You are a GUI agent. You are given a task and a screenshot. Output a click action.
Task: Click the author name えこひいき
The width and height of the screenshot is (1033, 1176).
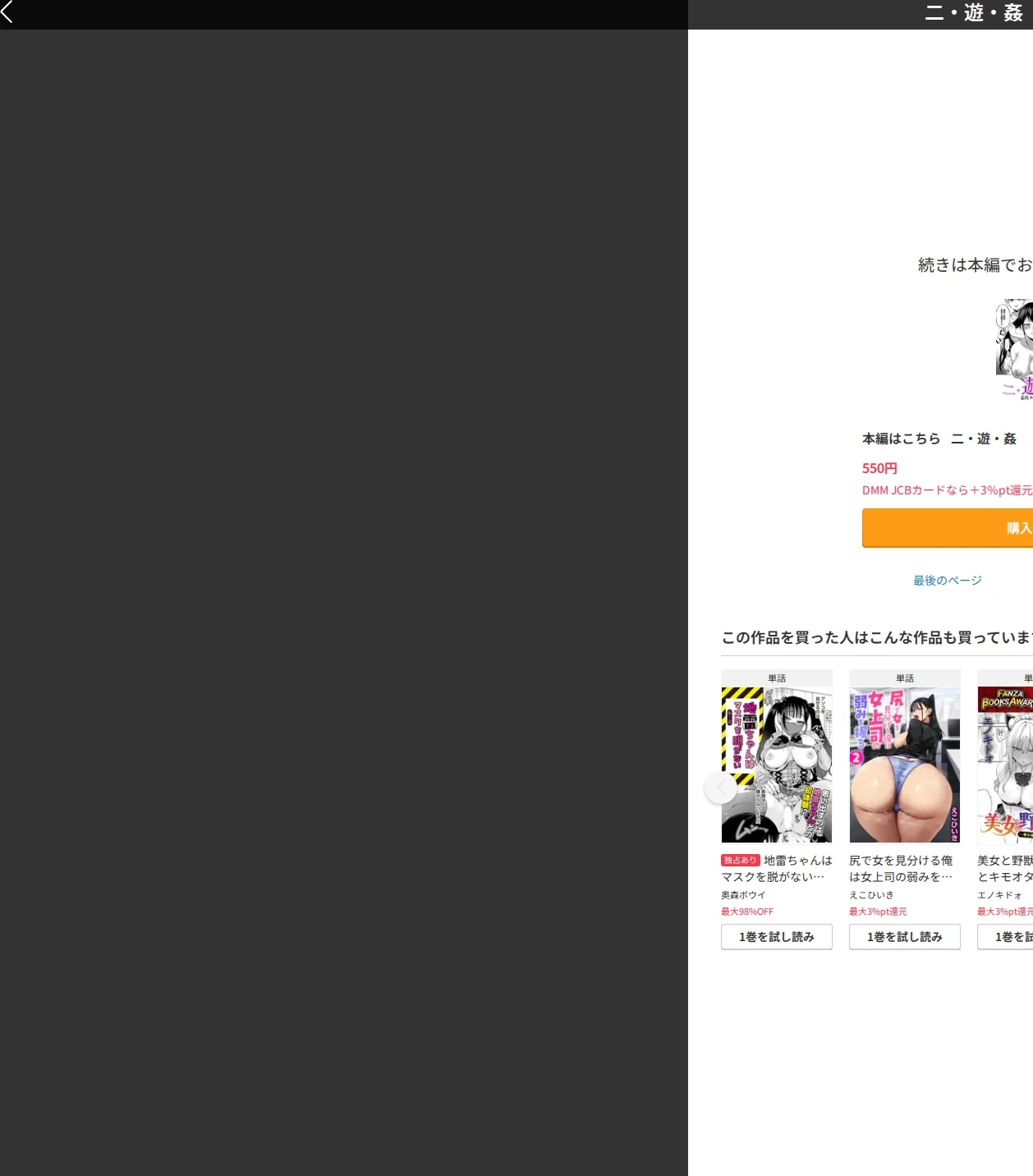(871, 895)
